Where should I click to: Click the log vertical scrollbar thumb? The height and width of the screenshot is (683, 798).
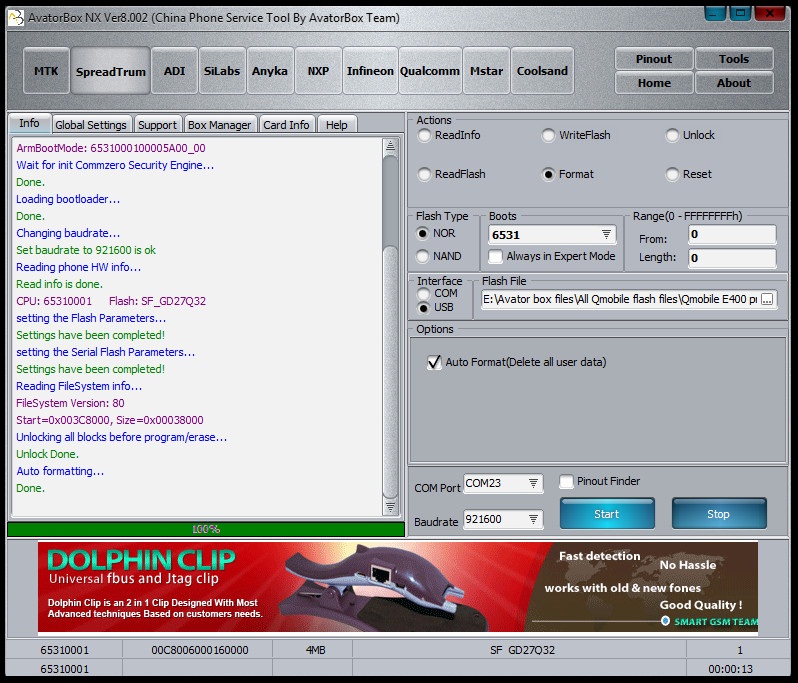pyautogui.click(x=390, y=372)
